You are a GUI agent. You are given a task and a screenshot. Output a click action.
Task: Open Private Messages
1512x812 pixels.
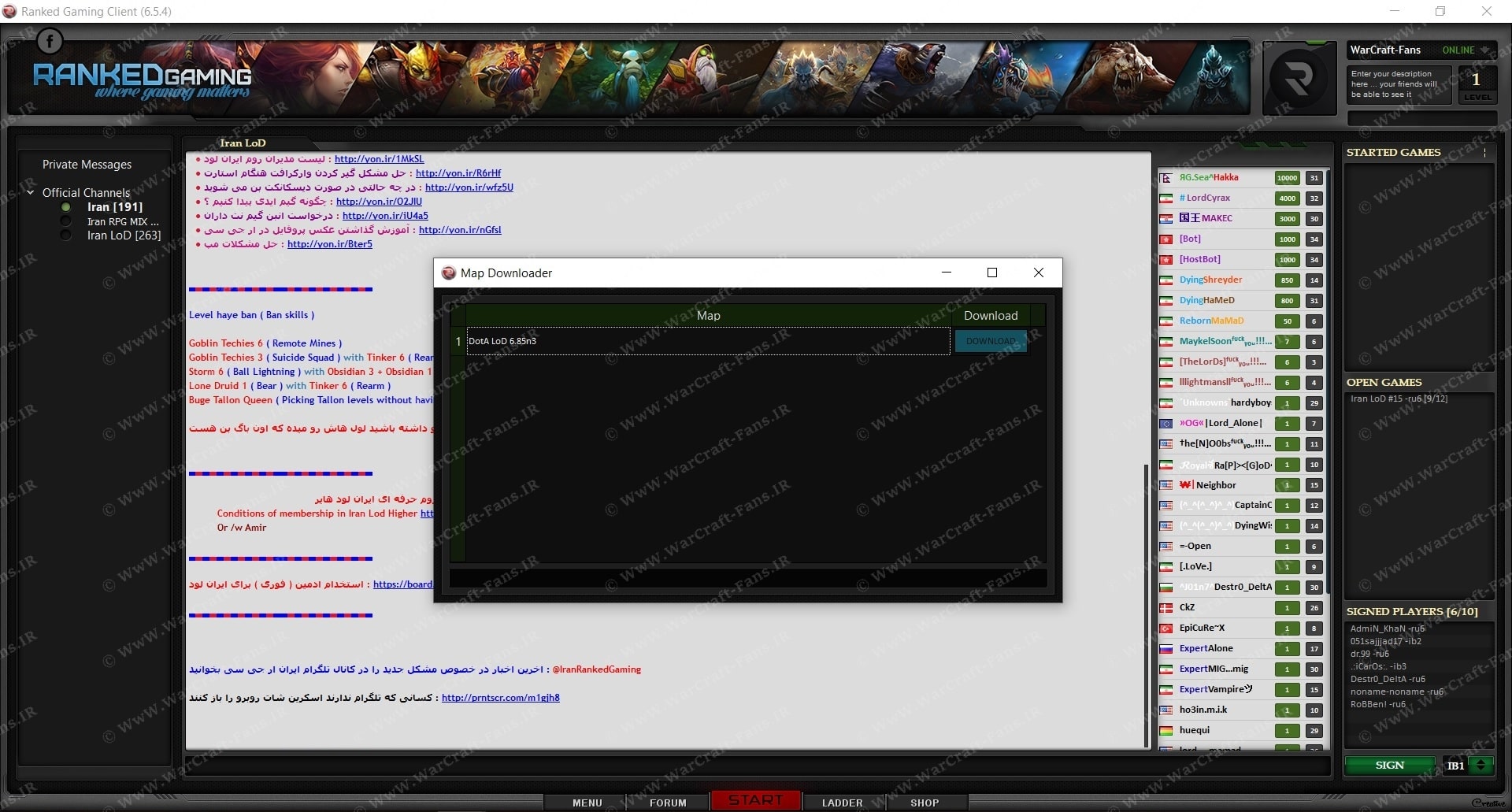tap(87, 165)
